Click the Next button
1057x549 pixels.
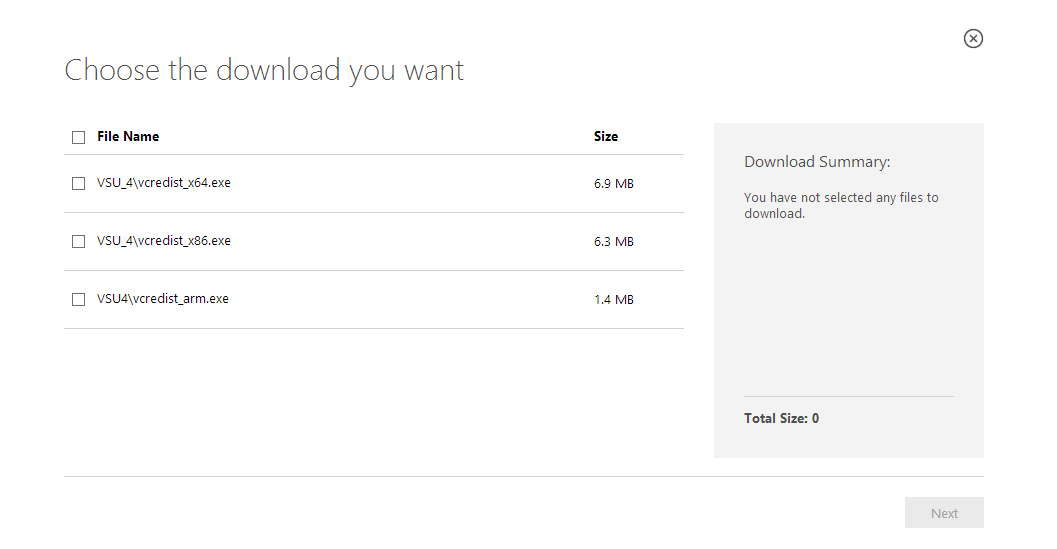pyautogui.click(x=944, y=513)
